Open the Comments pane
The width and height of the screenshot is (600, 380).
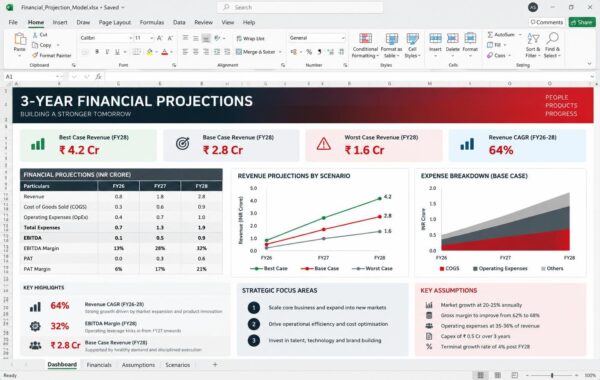[x=546, y=22]
